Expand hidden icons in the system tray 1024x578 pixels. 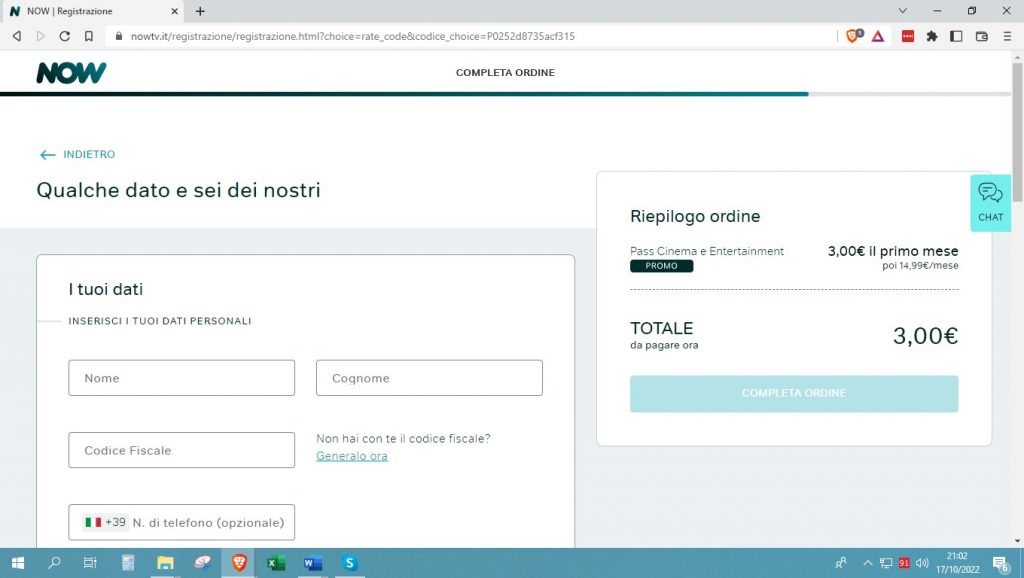point(868,563)
